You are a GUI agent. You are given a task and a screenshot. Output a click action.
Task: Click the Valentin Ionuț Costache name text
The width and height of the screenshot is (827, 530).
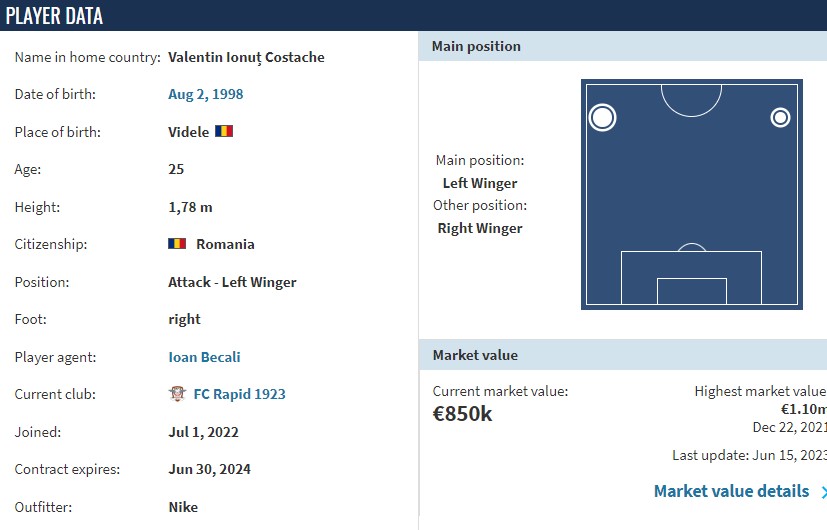tap(246, 57)
